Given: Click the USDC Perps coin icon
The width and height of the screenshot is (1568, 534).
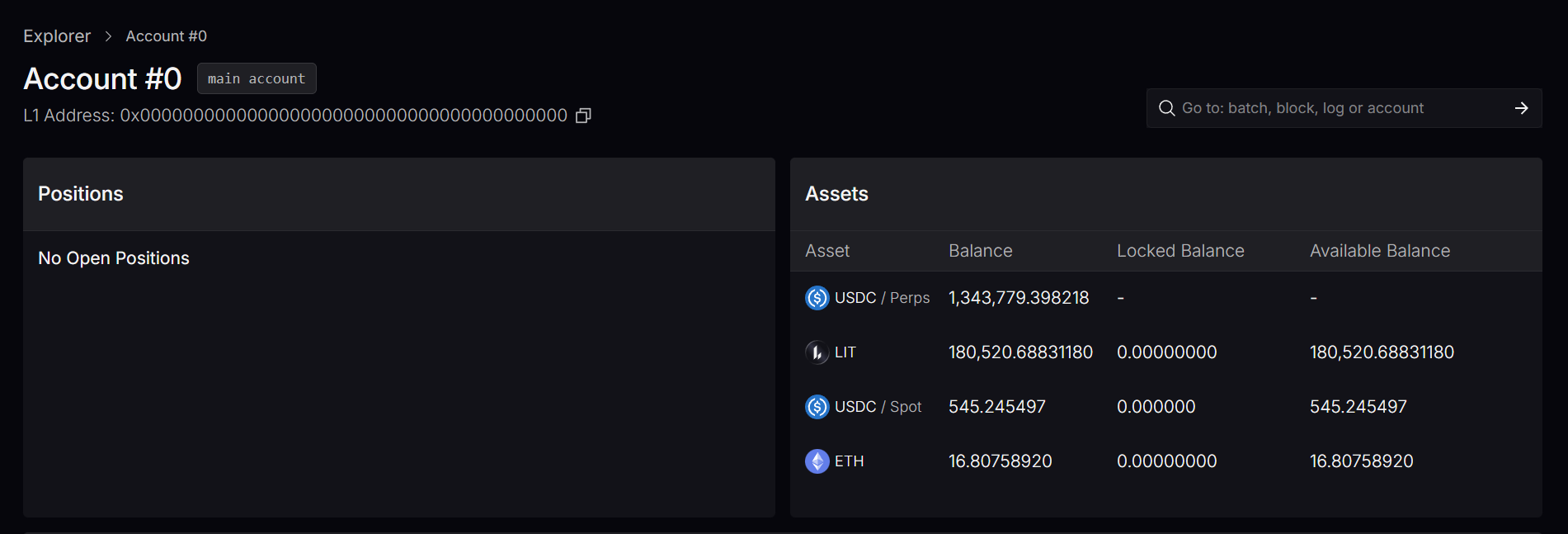Looking at the screenshot, I should pos(817,298).
